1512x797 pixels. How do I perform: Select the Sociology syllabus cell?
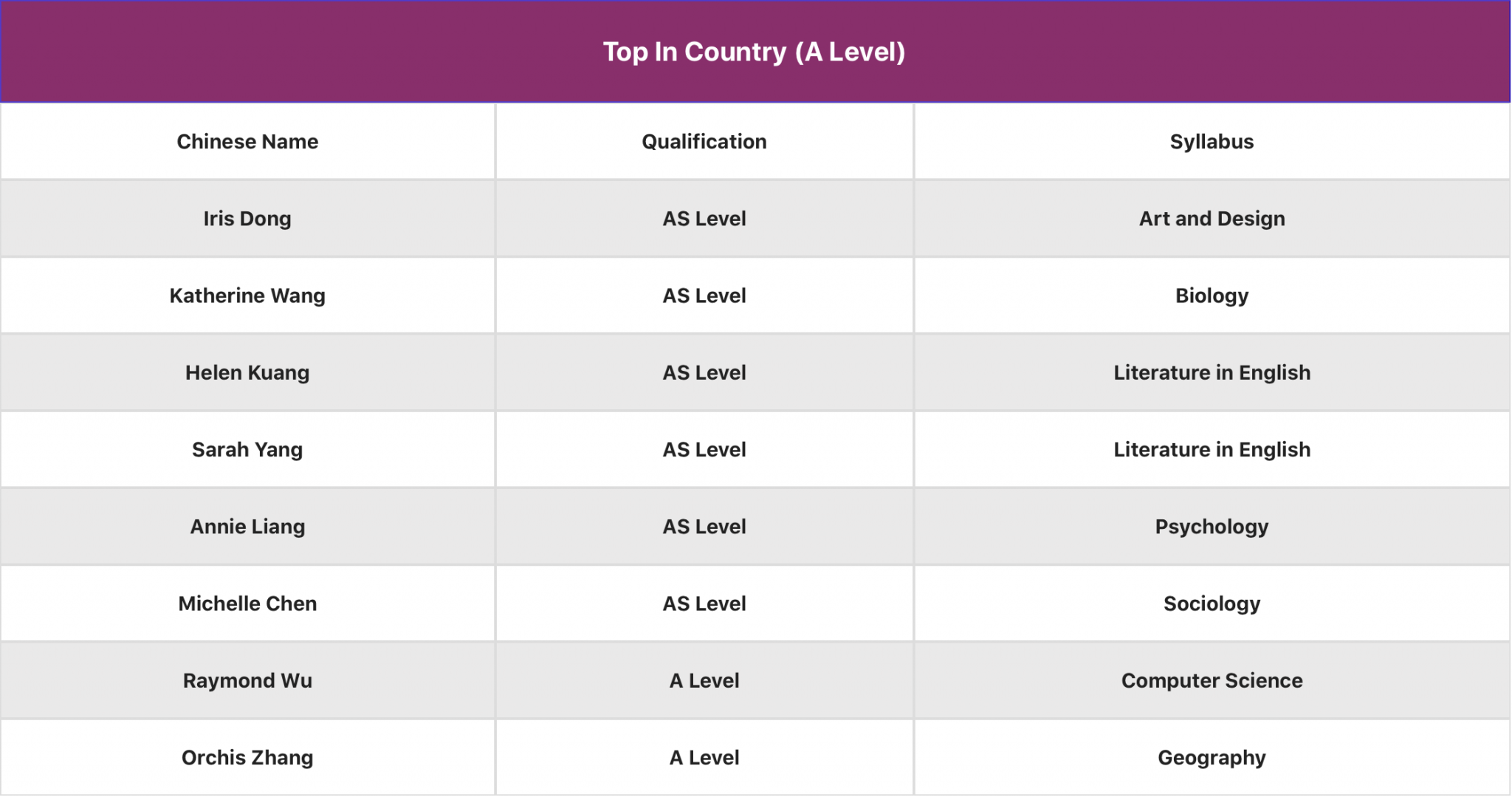[1212, 603]
